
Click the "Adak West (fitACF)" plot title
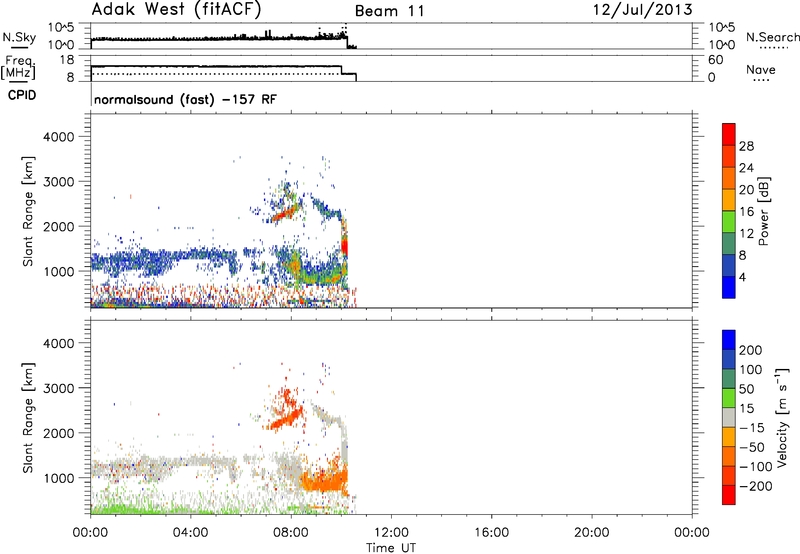click(x=176, y=10)
